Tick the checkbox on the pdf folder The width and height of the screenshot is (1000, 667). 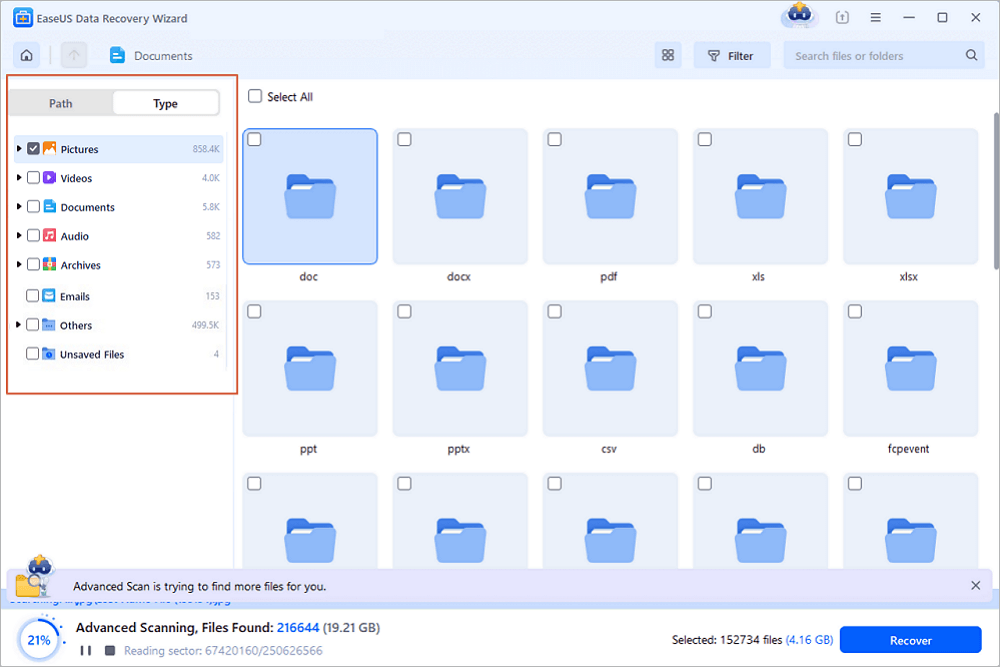coord(554,140)
